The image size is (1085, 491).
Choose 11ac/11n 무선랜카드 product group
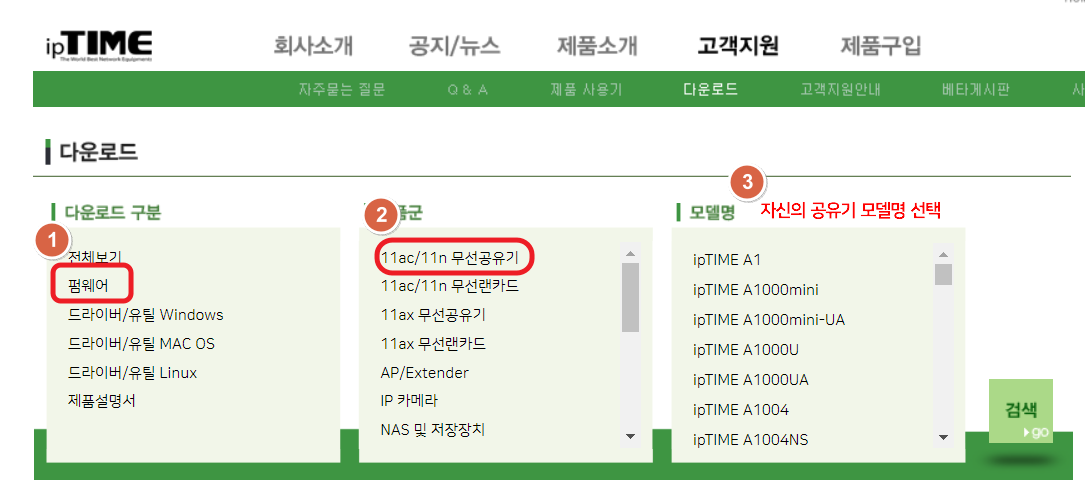pyautogui.click(x=450, y=286)
